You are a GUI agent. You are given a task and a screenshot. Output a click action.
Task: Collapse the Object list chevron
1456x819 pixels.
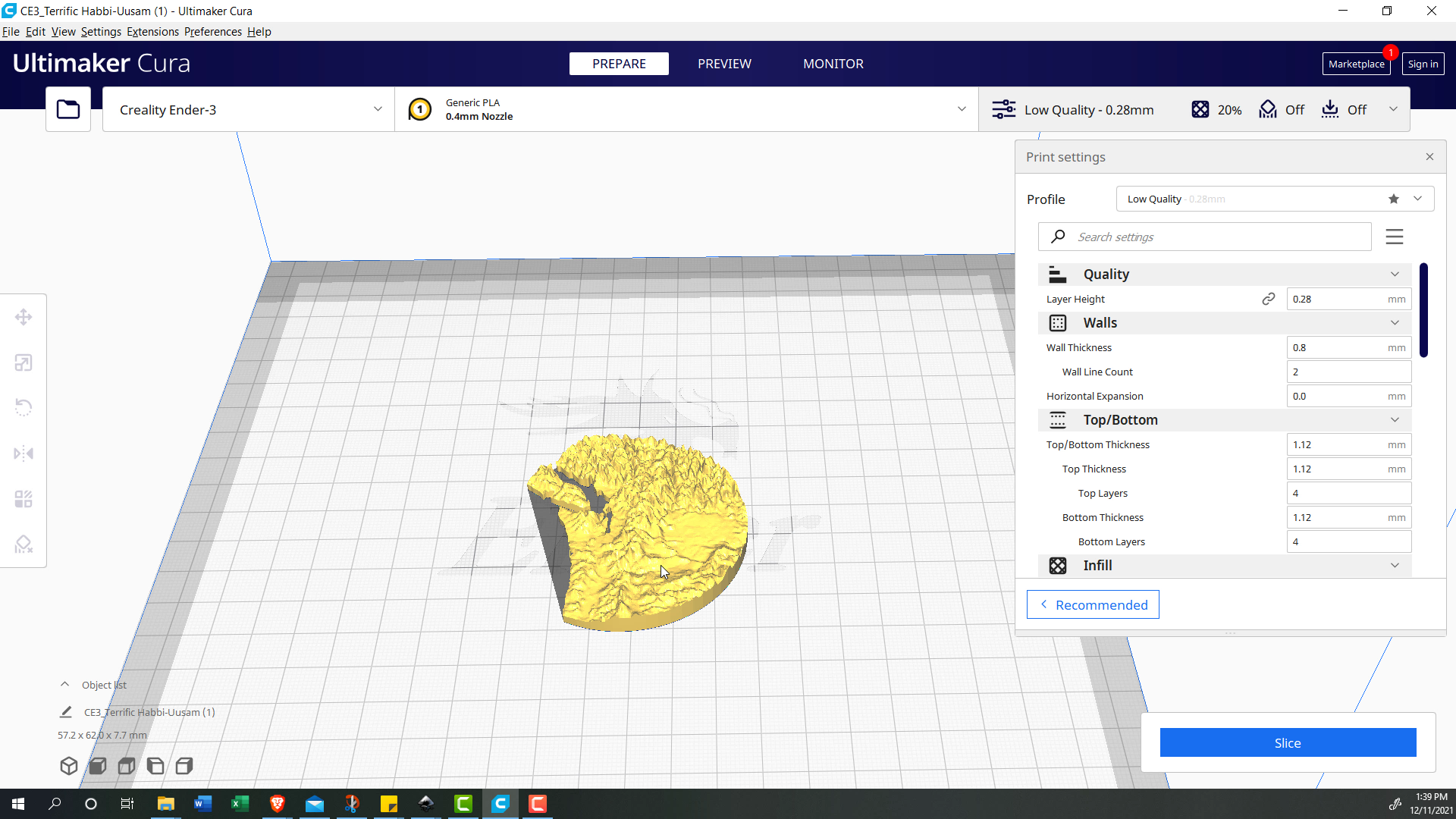point(65,684)
